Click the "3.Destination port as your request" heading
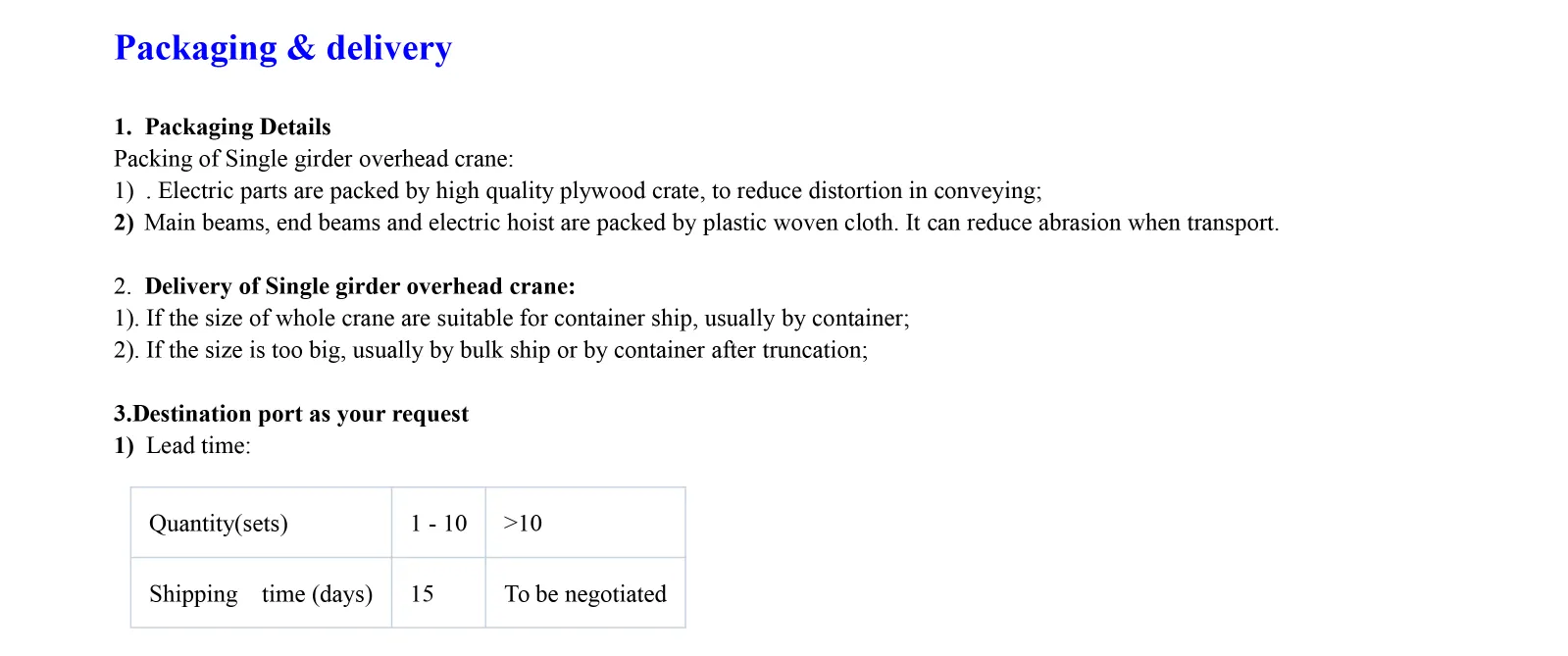The height and width of the screenshot is (656, 1568). tap(291, 414)
